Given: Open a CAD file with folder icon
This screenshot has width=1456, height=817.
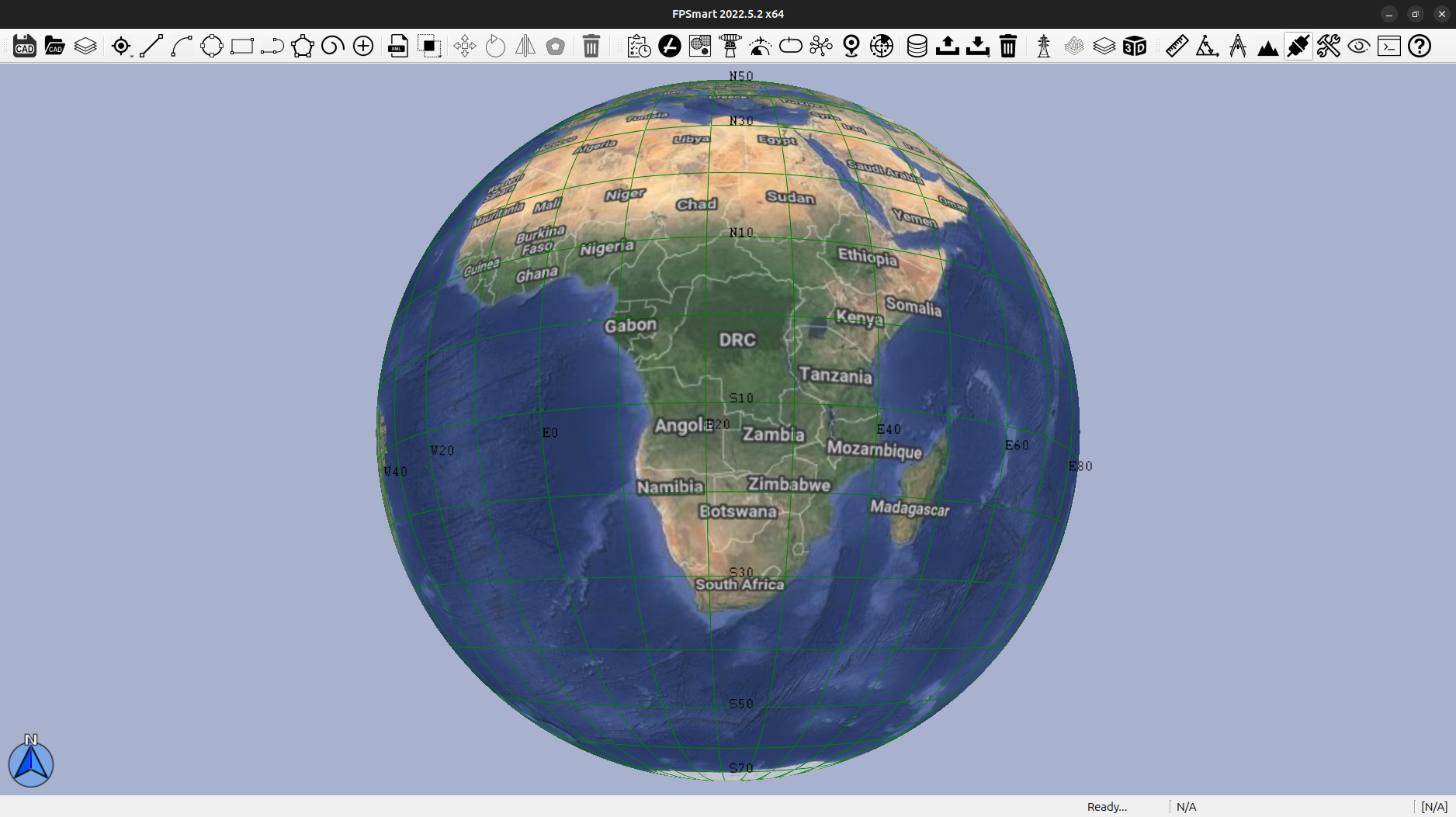Looking at the screenshot, I should [54, 47].
